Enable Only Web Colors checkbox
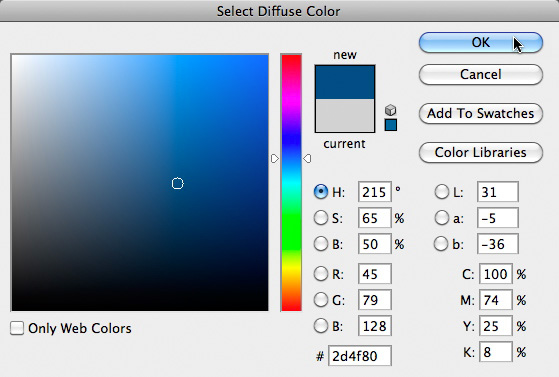This screenshot has height=377, width=559. [x=17, y=328]
